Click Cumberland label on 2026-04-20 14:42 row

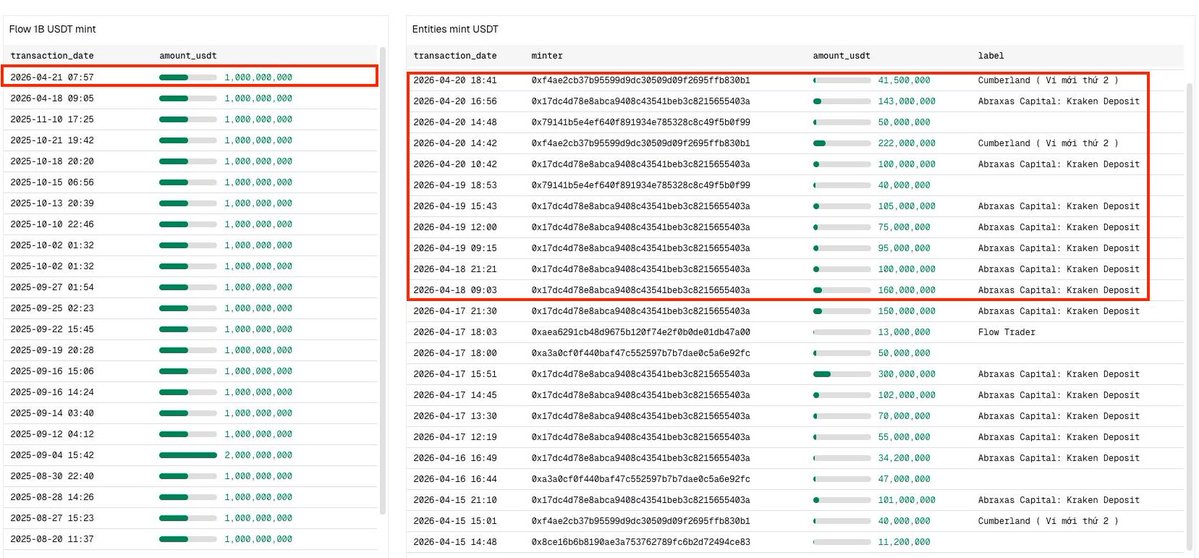click(1047, 143)
